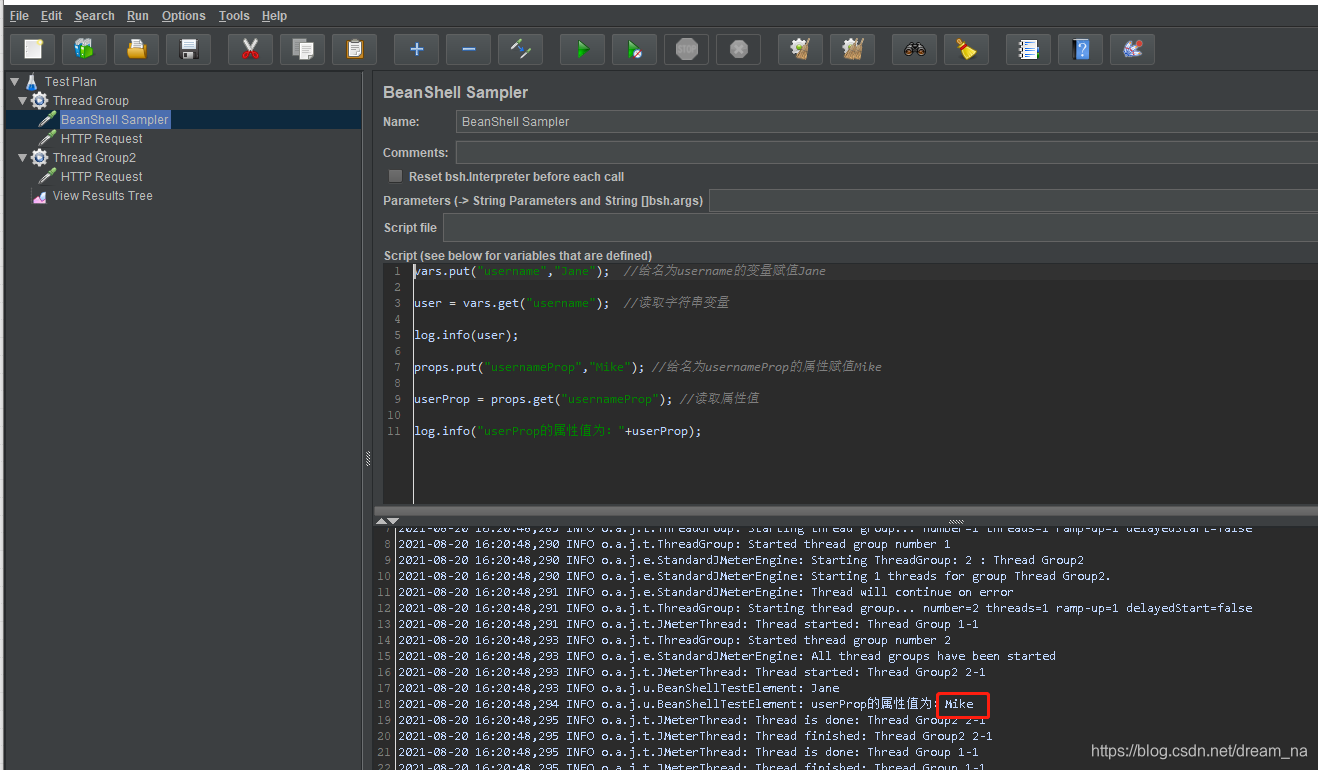1318x770 pixels.
Task: Click the Help question mark icon
Action: pyautogui.click(x=1080, y=49)
